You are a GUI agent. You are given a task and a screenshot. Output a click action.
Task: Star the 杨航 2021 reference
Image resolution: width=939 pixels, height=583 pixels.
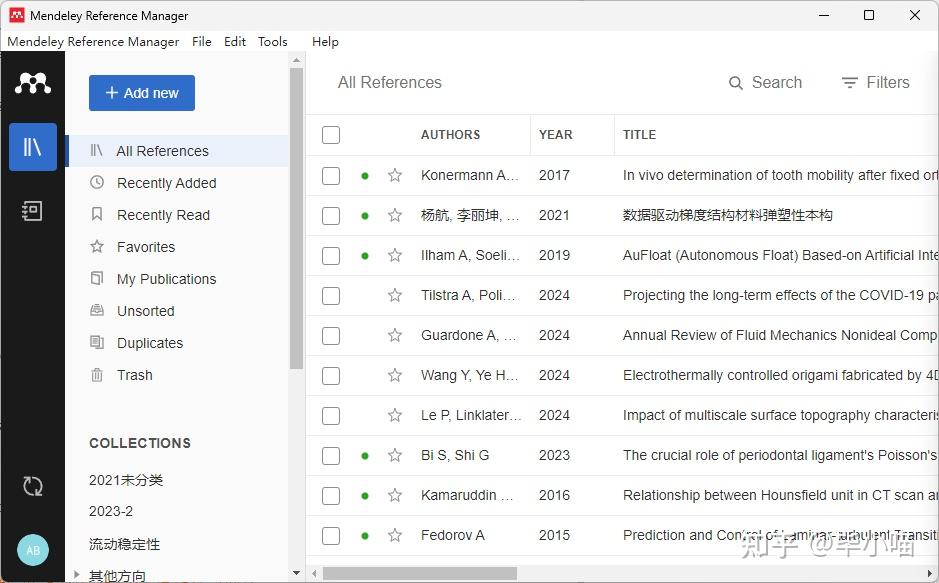click(x=395, y=215)
